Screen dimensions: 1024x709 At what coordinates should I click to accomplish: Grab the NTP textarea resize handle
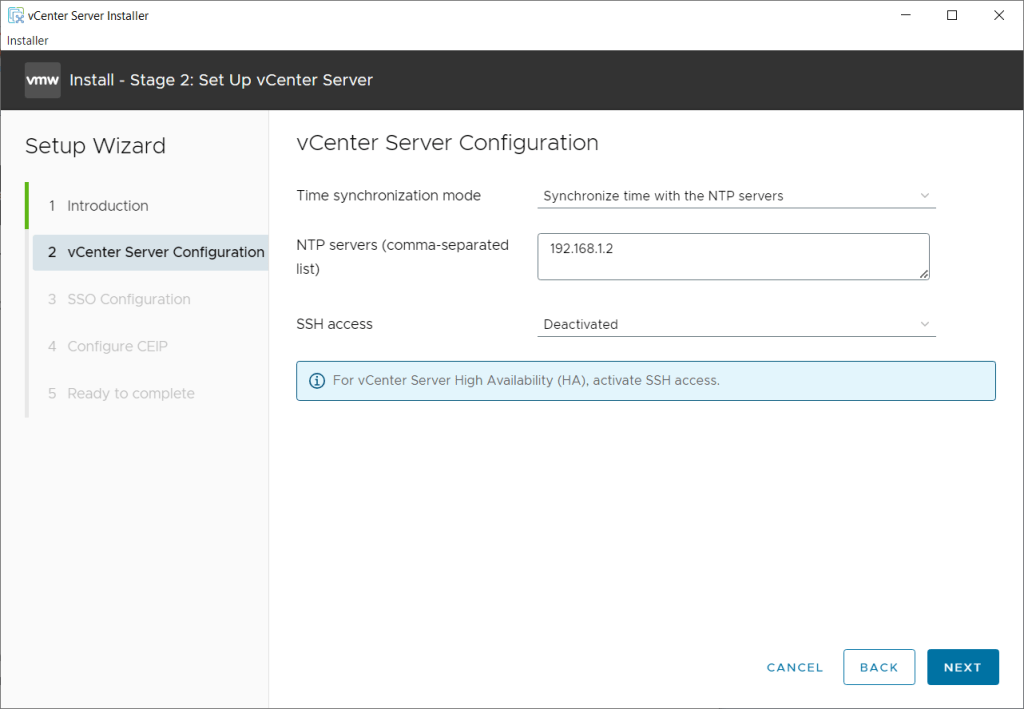tap(924, 274)
